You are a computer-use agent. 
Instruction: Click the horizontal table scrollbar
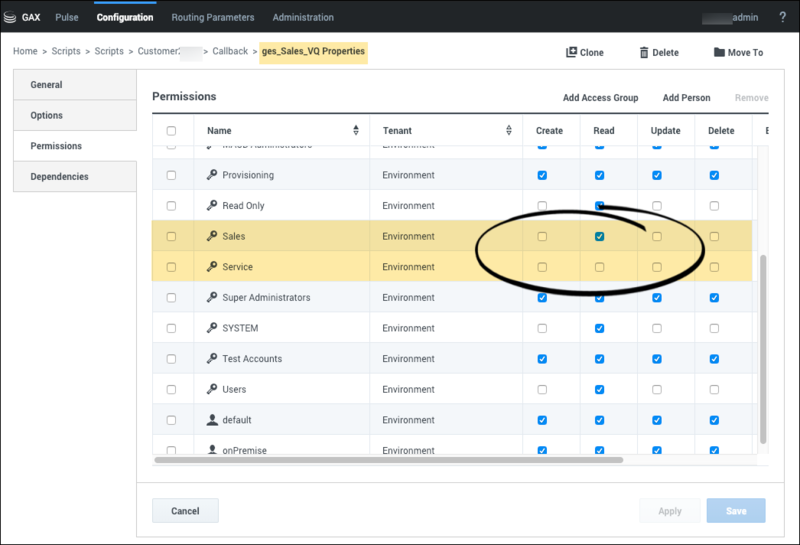(388, 460)
